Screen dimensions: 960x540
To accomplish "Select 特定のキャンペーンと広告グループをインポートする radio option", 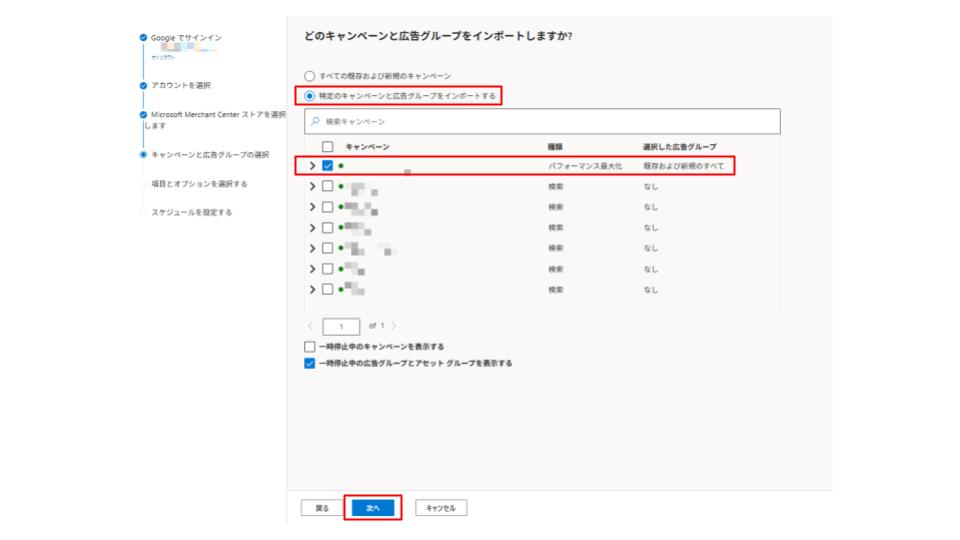I will 309,96.
